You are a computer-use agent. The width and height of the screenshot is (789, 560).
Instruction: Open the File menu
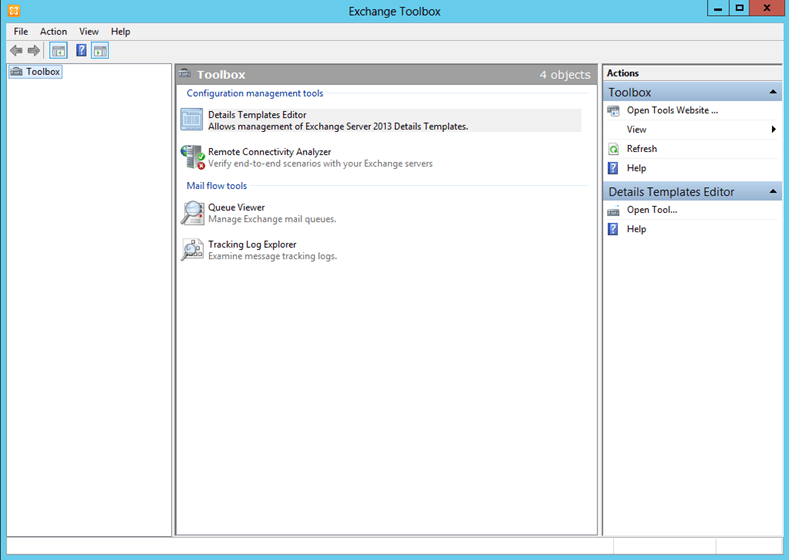(x=21, y=31)
